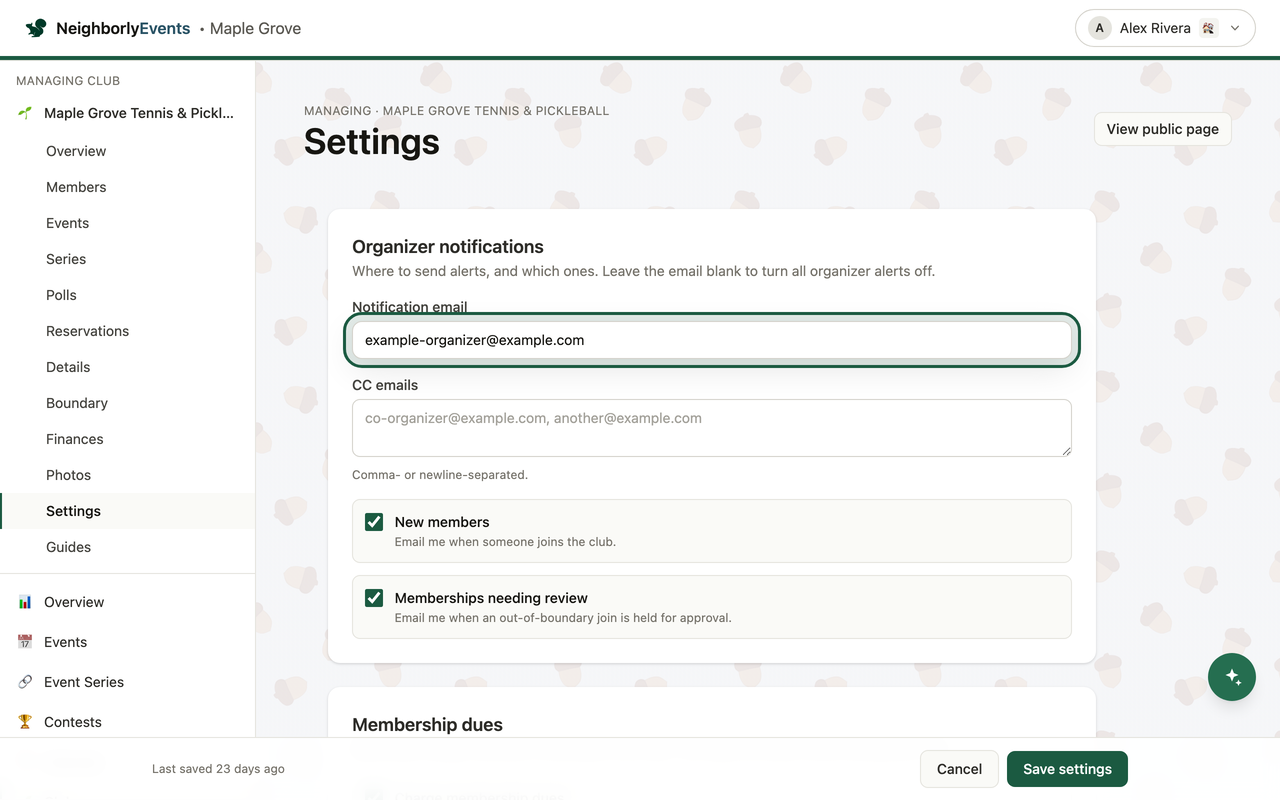This screenshot has height=800, width=1280.
Task: Click the bar chart Overview icon
Action: 25,602
